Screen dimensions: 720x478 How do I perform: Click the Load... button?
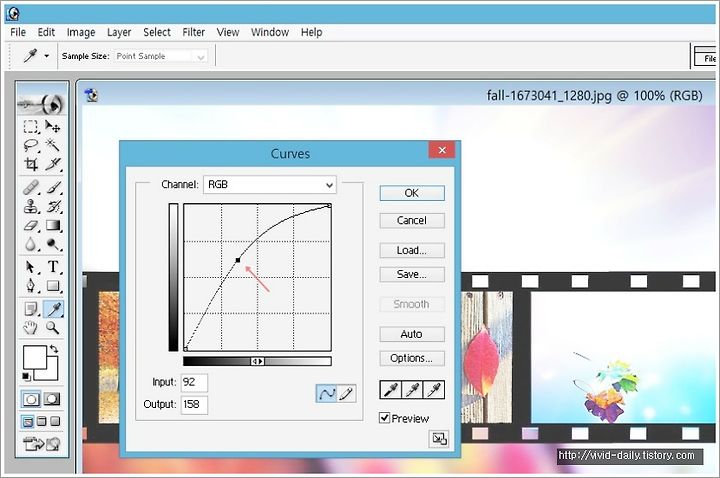click(412, 250)
